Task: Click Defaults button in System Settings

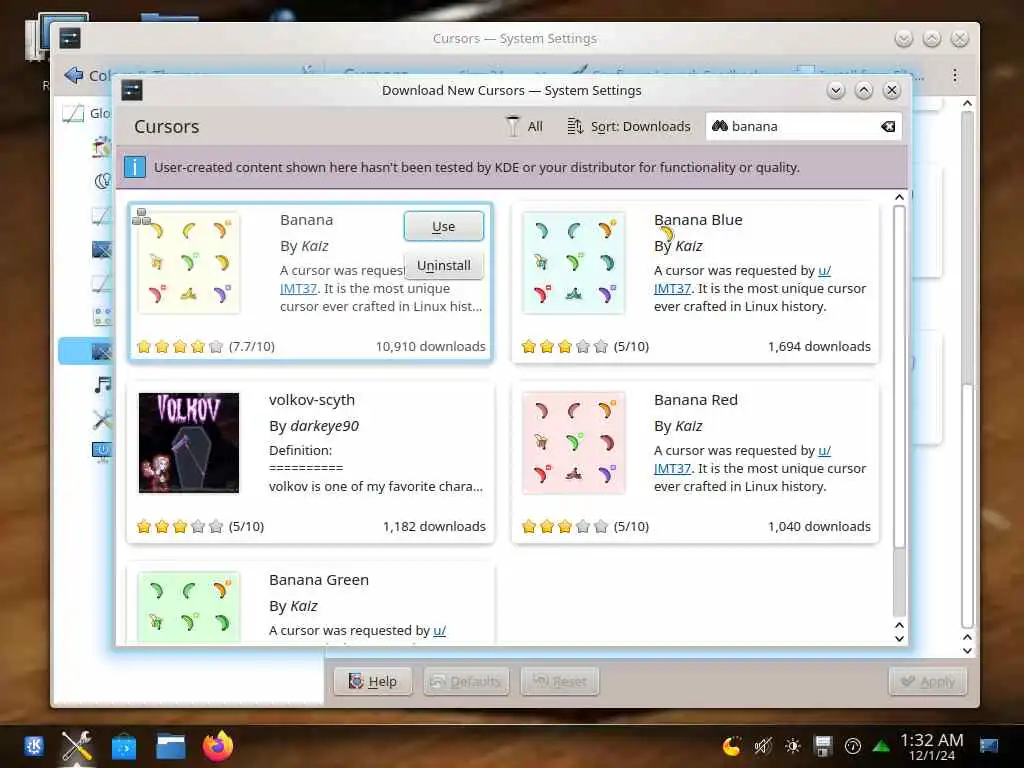Action: click(466, 682)
